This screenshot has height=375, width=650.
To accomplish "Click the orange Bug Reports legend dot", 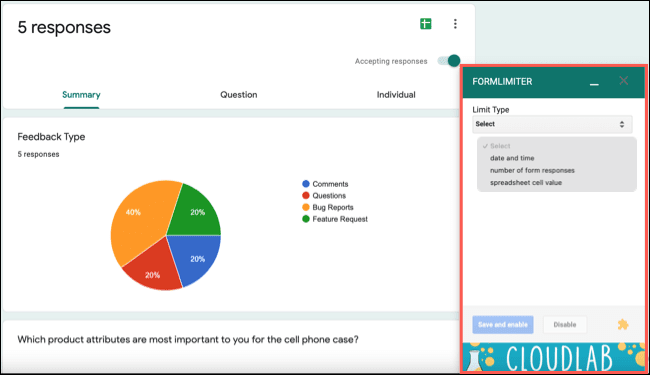I will 306,207.
